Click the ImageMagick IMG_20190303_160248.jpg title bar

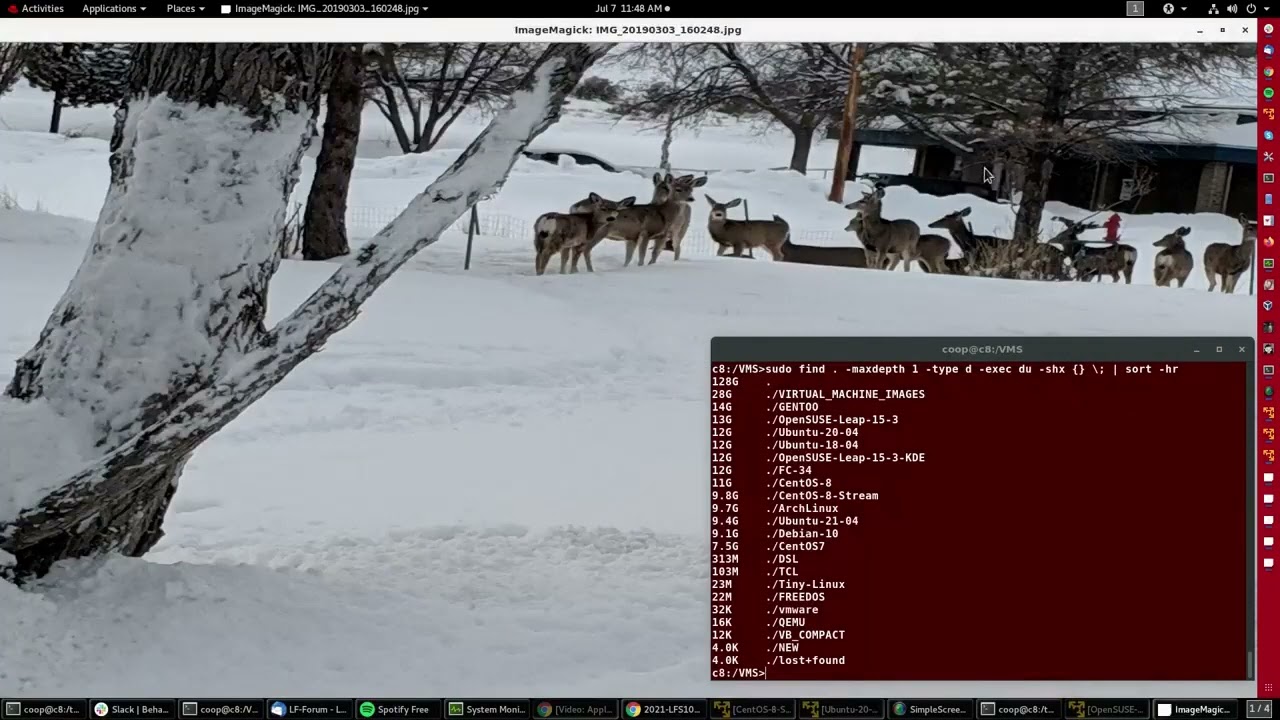628,30
